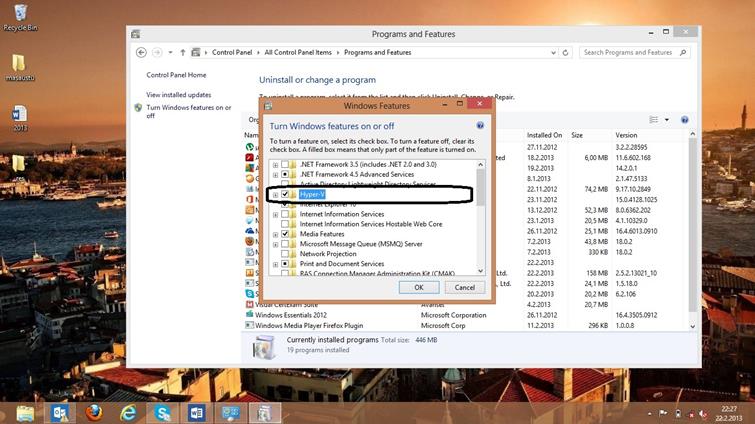This screenshot has width=755, height=424.
Task: Enable IIS Hostable Web Core checkbox
Action: (x=285, y=224)
